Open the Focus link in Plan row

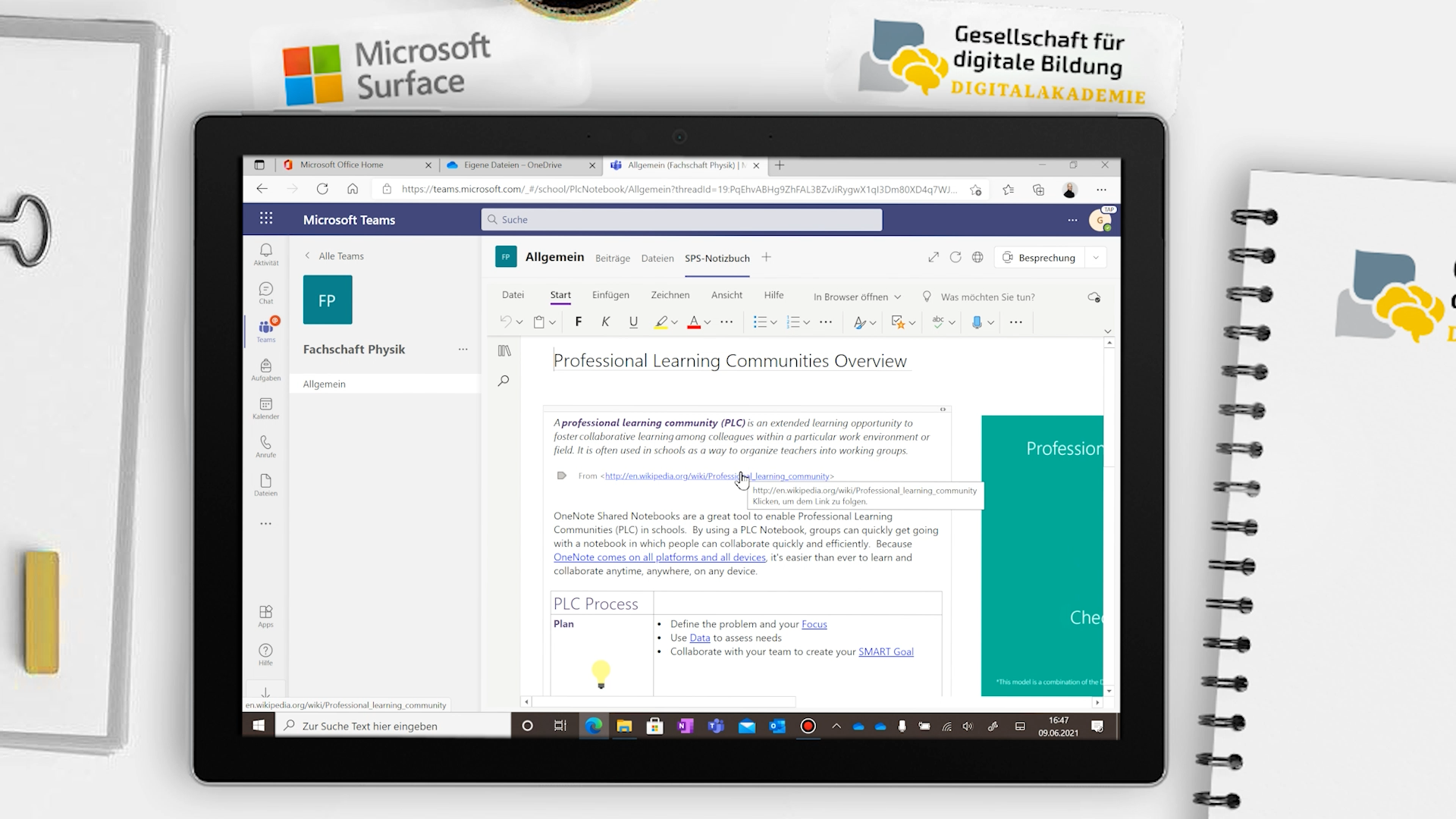[814, 624]
